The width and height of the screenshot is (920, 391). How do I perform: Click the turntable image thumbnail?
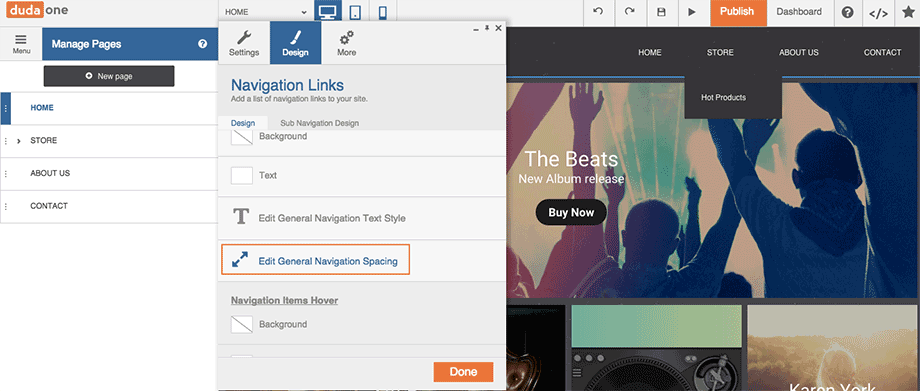pos(656,348)
